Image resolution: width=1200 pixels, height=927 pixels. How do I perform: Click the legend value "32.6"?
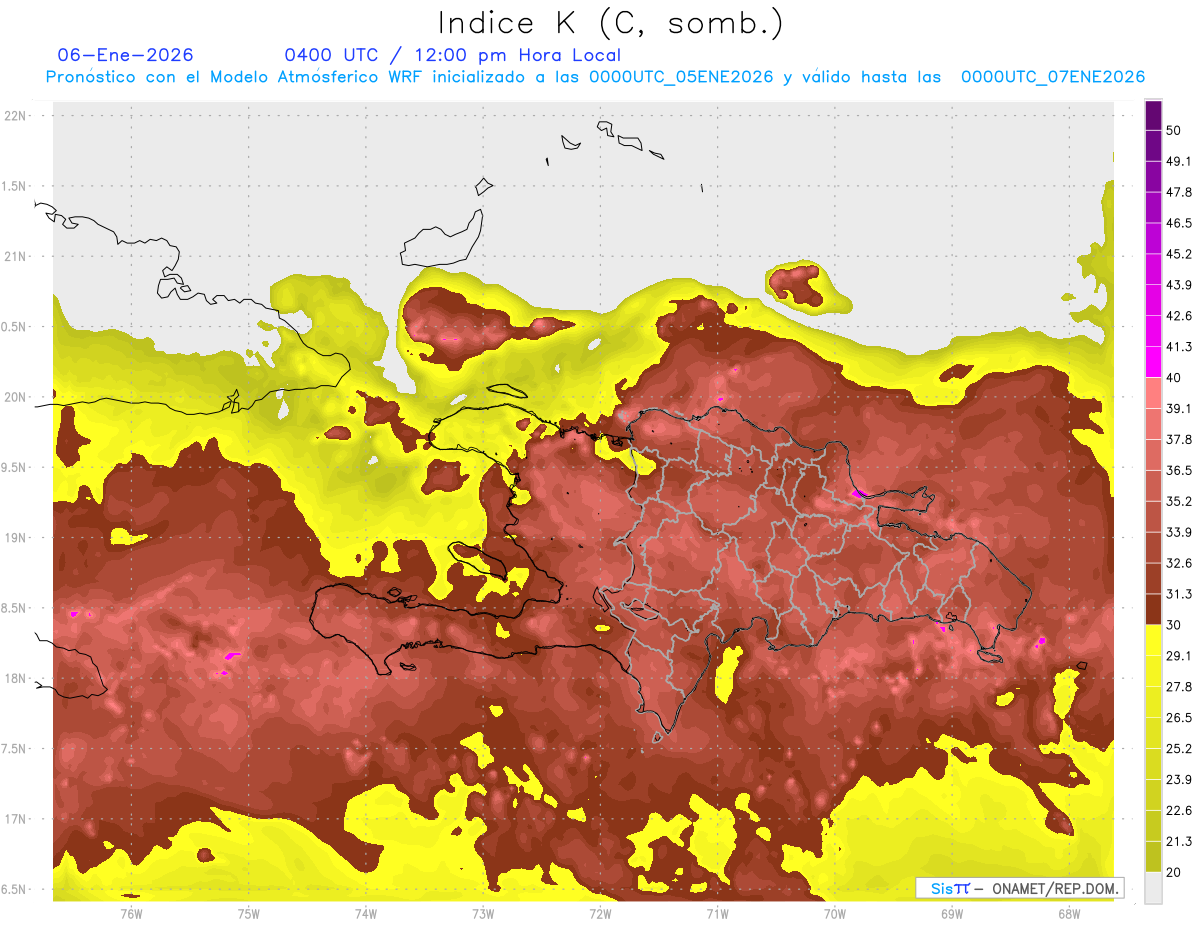[1179, 563]
